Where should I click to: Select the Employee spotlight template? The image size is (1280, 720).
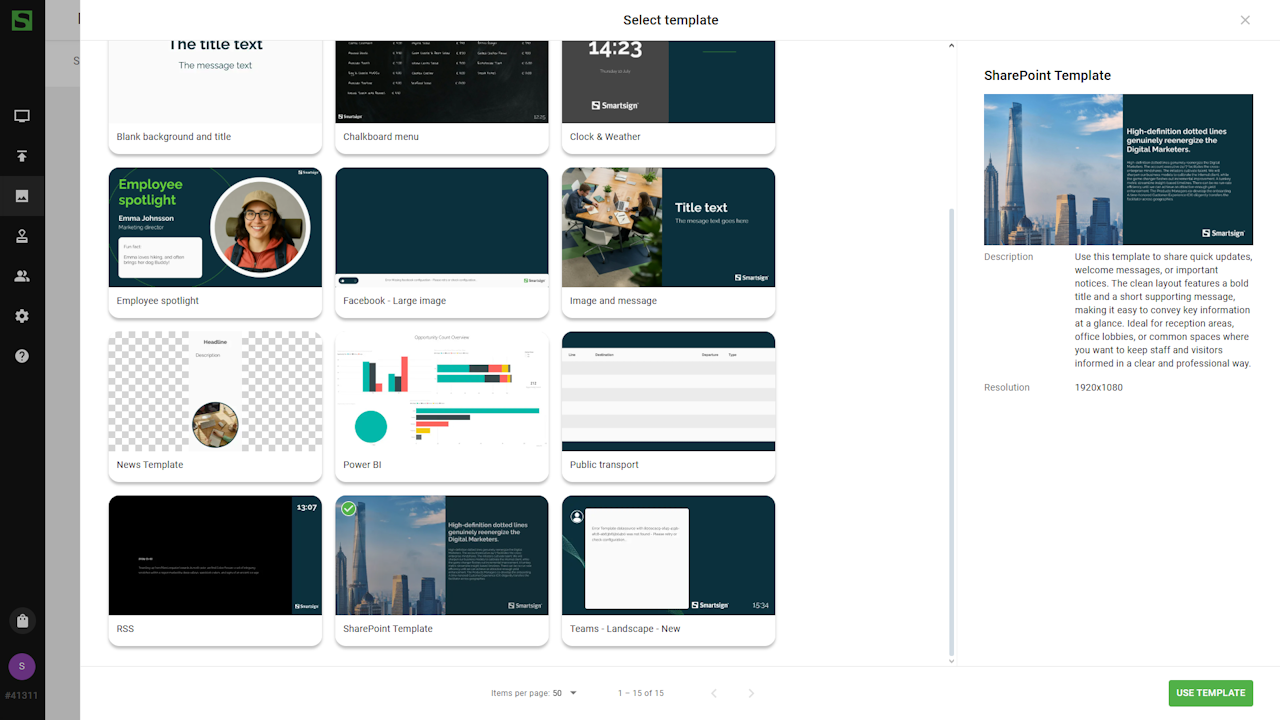[215, 242]
